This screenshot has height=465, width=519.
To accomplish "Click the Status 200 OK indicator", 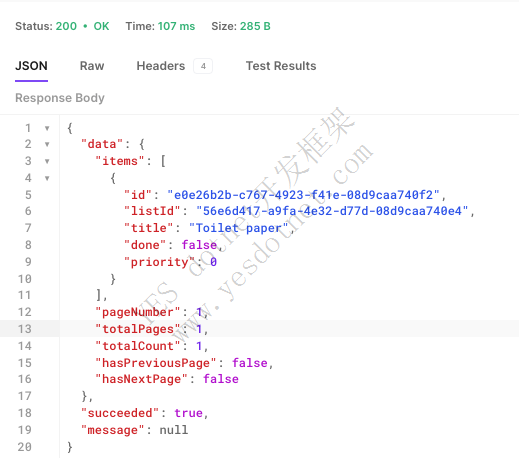I will pyautogui.click(x=62, y=26).
